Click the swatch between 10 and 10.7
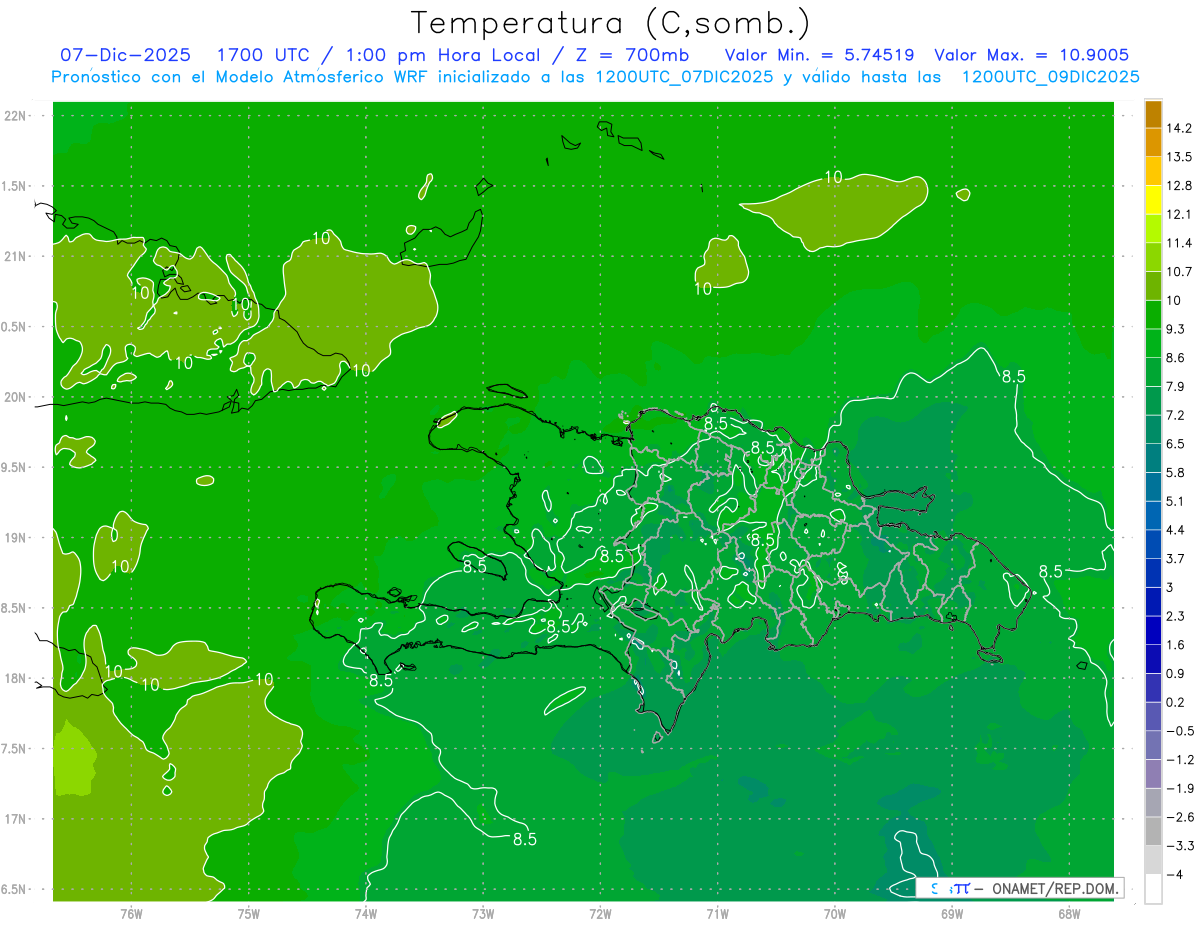The height and width of the screenshot is (927, 1200). [1153, 286]
